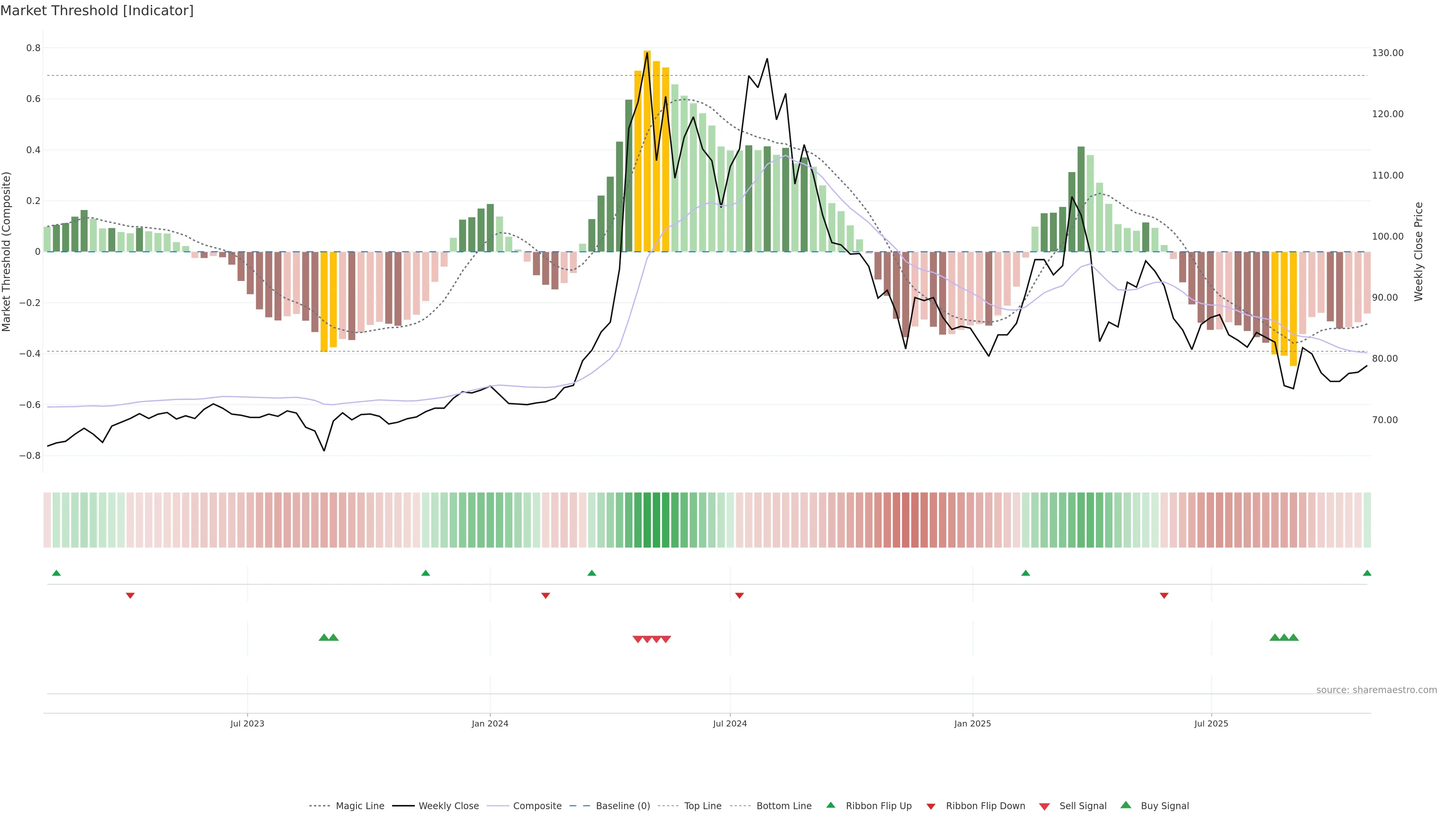Click the Jan 2024 x-axis label

coord(490,723)
